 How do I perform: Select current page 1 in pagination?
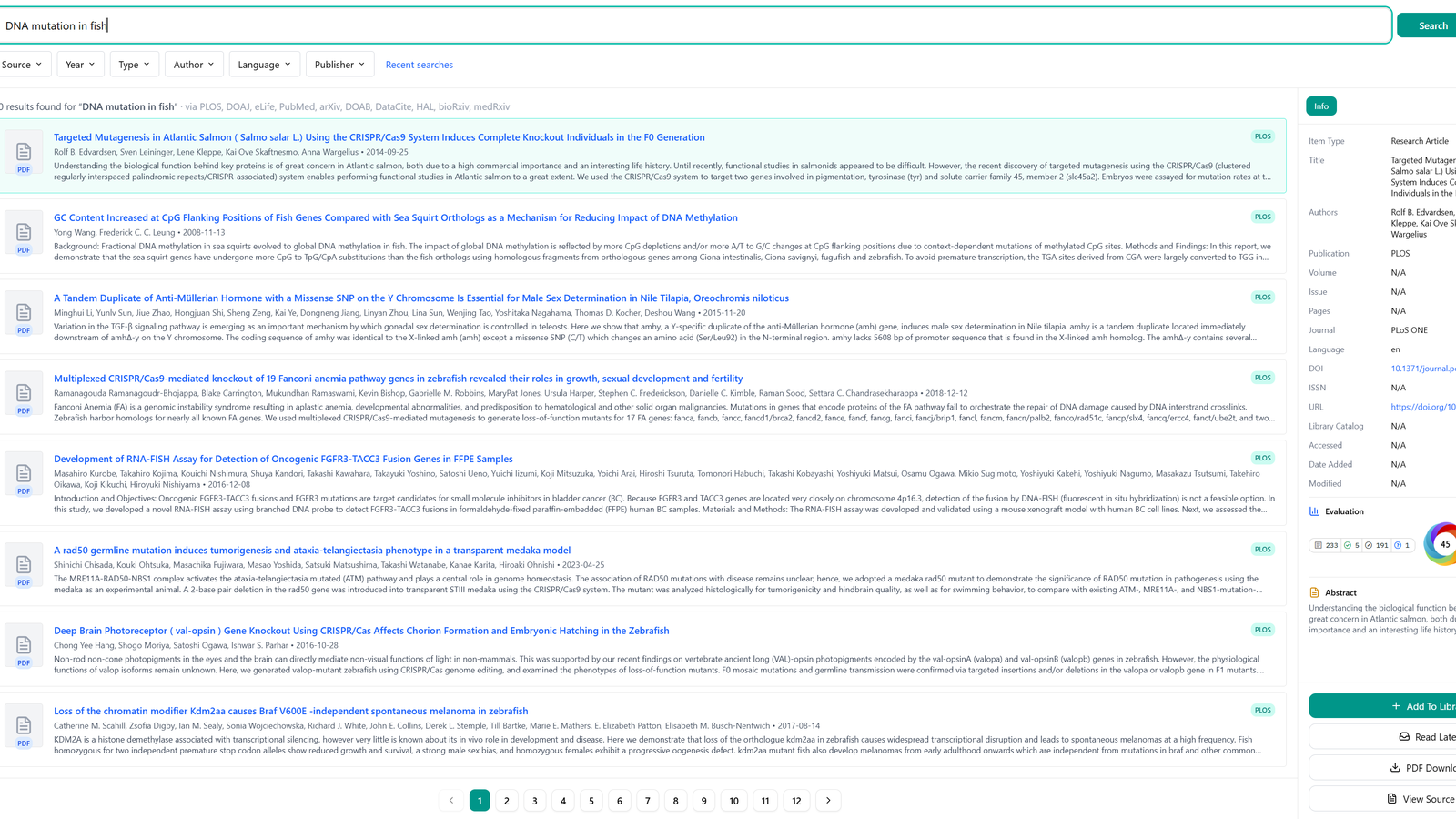pyautogui.click(x=480, y=801)
